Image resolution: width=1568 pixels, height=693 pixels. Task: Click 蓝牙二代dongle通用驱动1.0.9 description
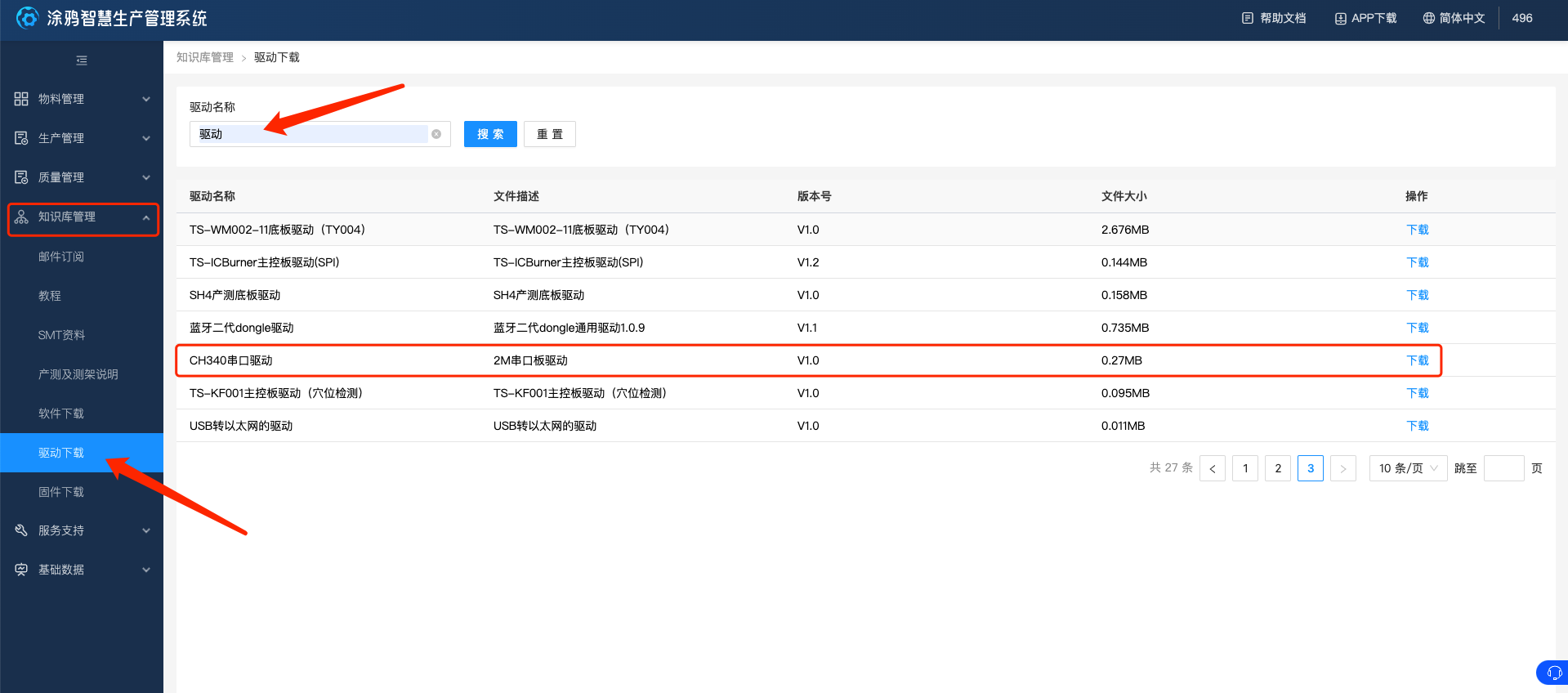point(569,328)
